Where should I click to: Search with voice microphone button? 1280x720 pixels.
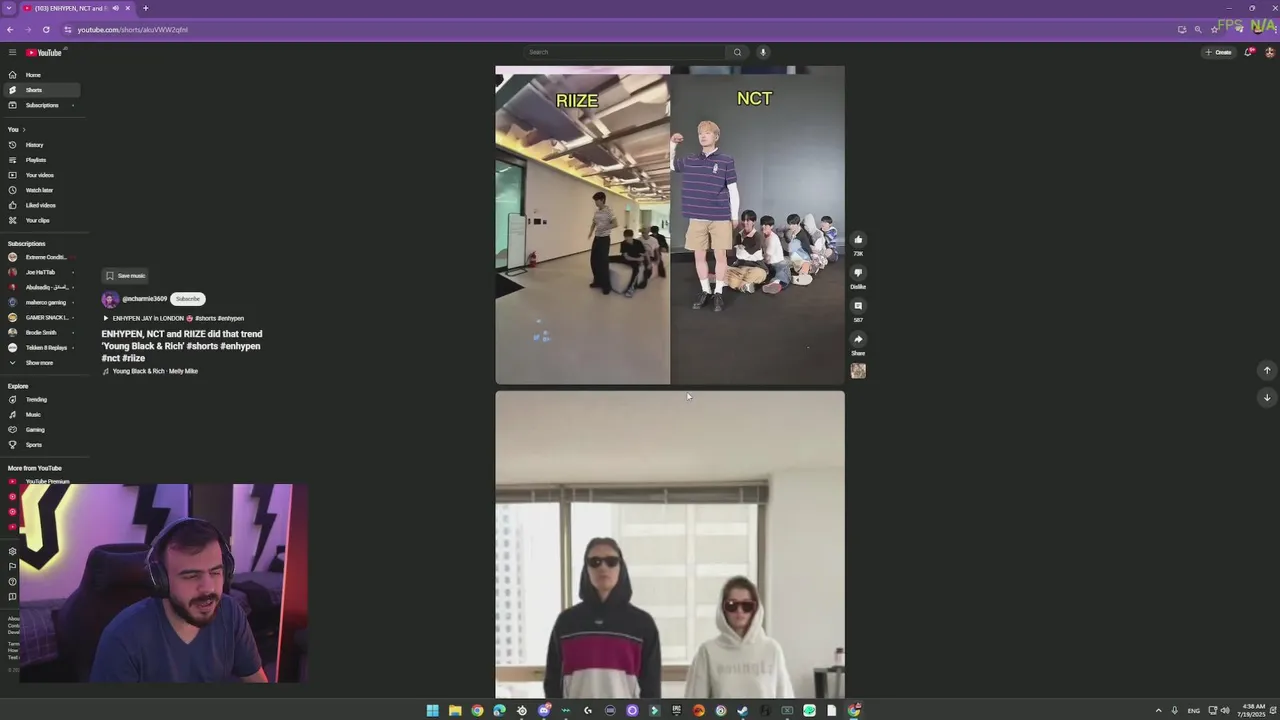pyautogui.click(x=763, y=52)
